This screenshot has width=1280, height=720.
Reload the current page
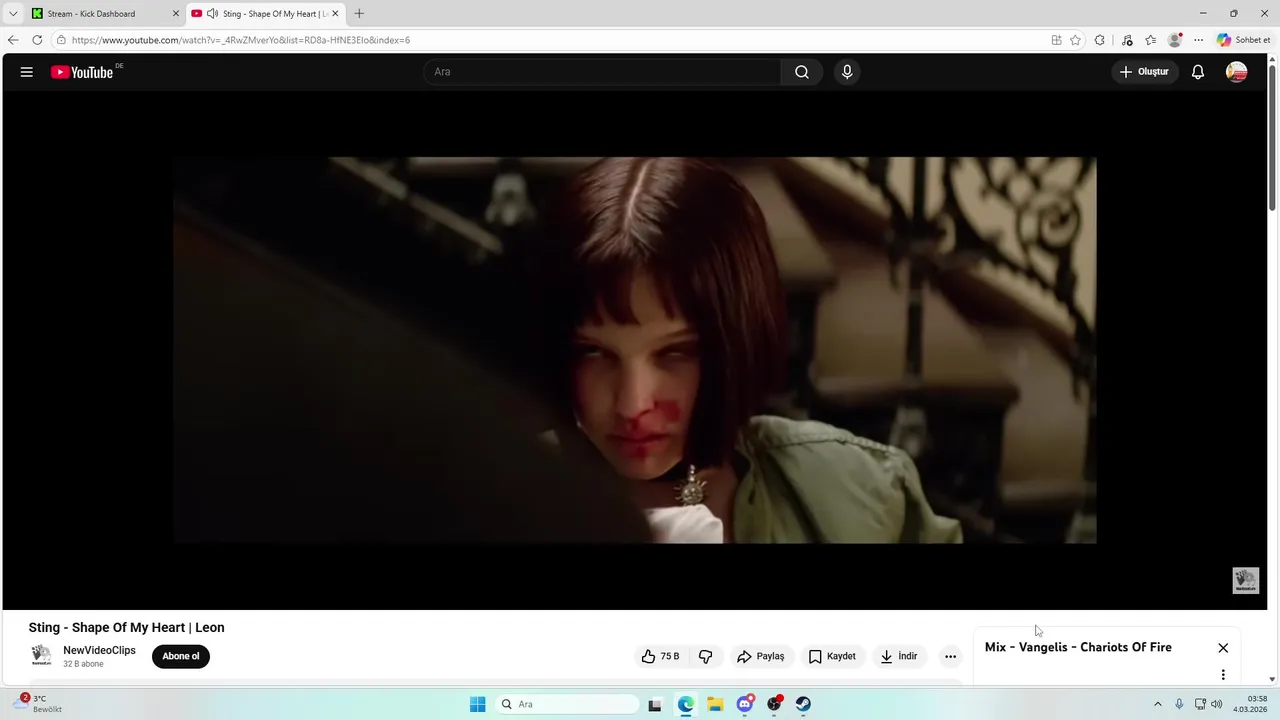point(37,40)
